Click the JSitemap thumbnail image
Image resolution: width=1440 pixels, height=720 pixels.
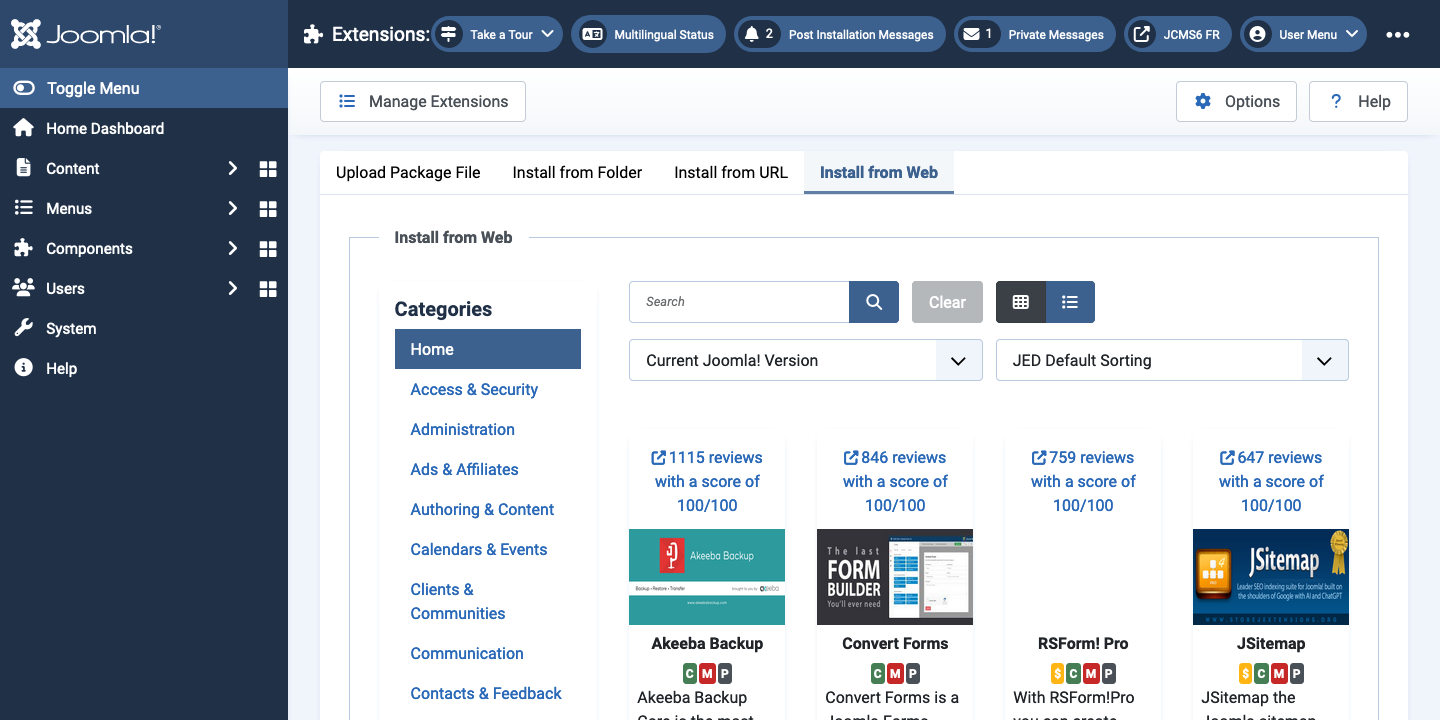tap(1271, 577)
